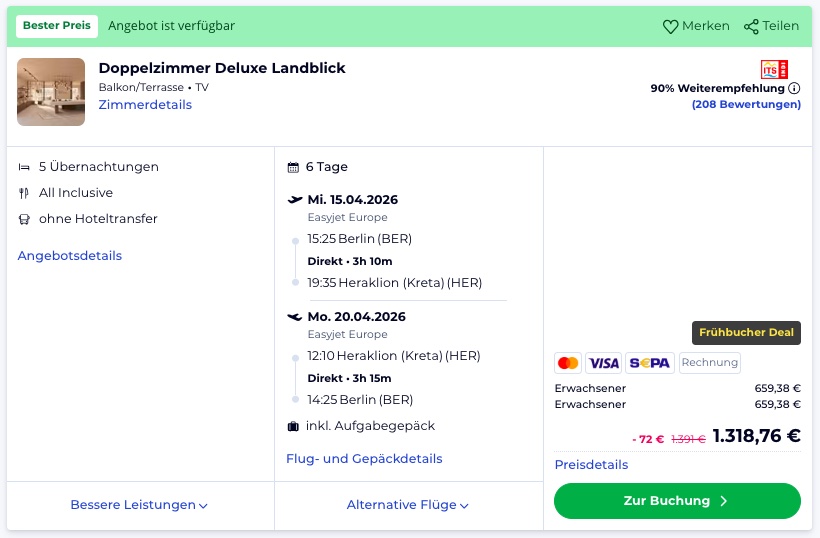The width and height of the screenshot is (820, 538).
Task: Open the Angebotsdetails link
Action: click(x=70, y=256)
